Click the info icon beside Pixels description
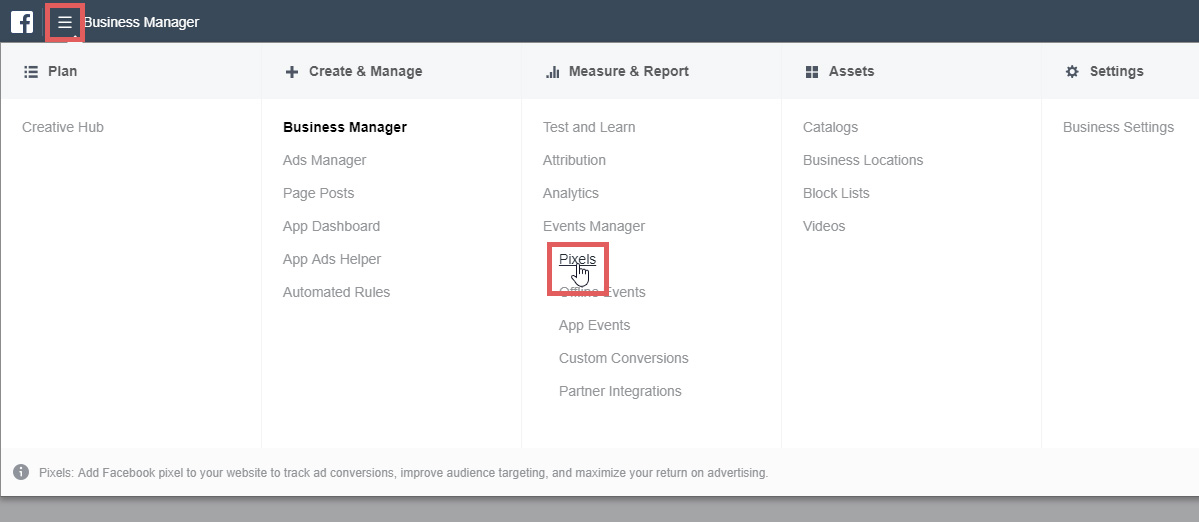 [x=21, y=472]
